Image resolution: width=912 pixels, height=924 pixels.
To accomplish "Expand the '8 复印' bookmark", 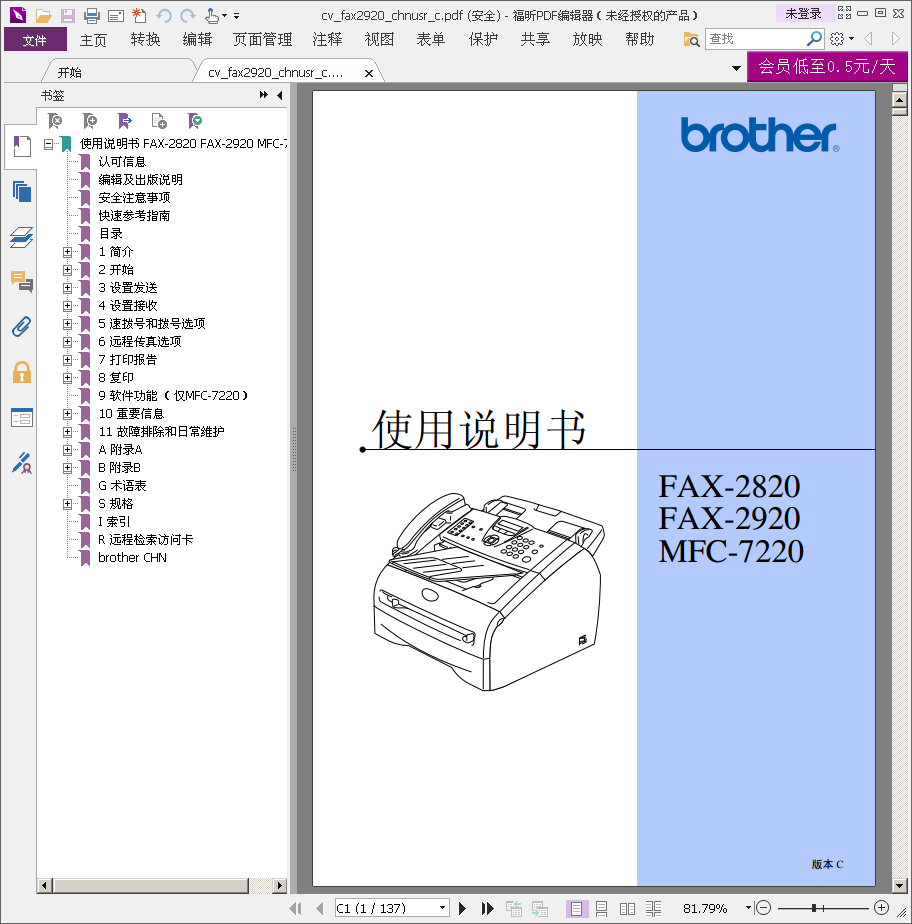I will click(68, 378).
